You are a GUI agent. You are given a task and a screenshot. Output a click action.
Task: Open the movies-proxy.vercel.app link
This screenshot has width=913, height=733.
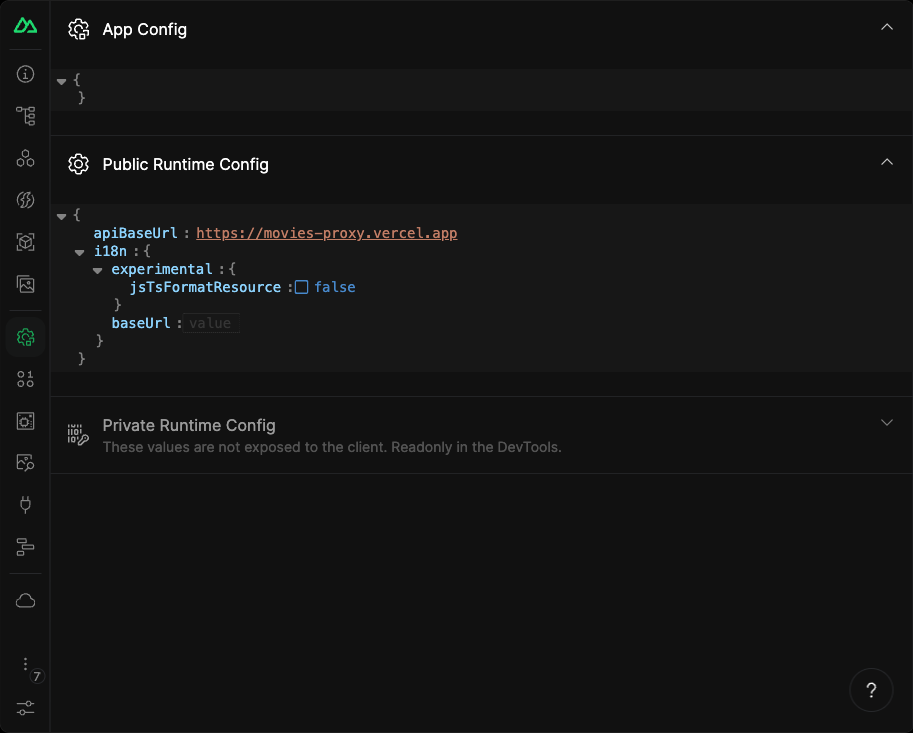pyautogui.click(x=326, y=233)
